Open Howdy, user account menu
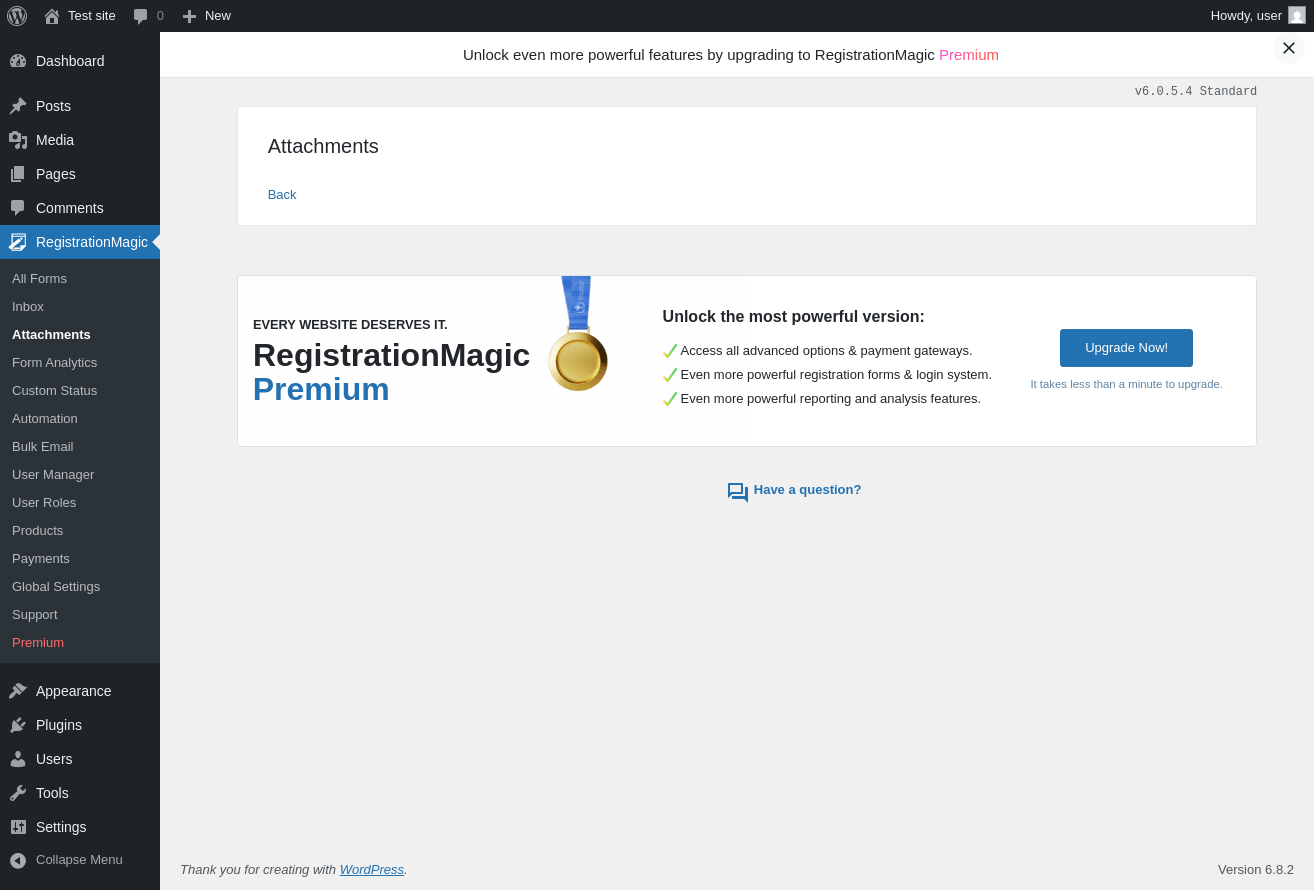This screenshot has width=1314, height=890. pyautogui.click(x=1246, y=16)
